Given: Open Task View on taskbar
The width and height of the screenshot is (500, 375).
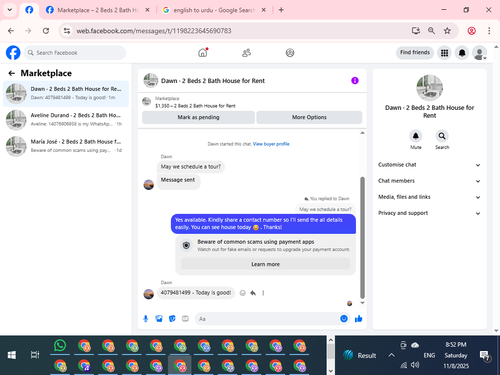Looking at the screenshot, I should (35, 355).
